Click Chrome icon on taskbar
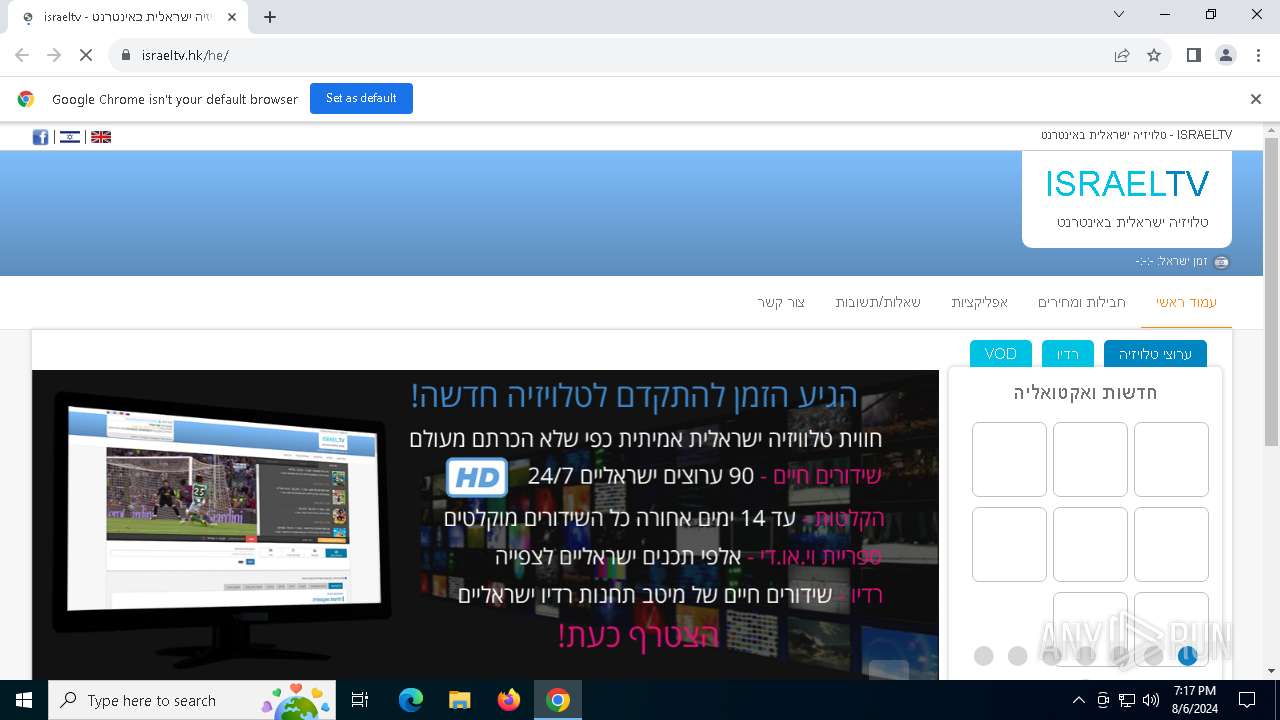This screenshot has height=720, width=1280. tap(558, 700)
